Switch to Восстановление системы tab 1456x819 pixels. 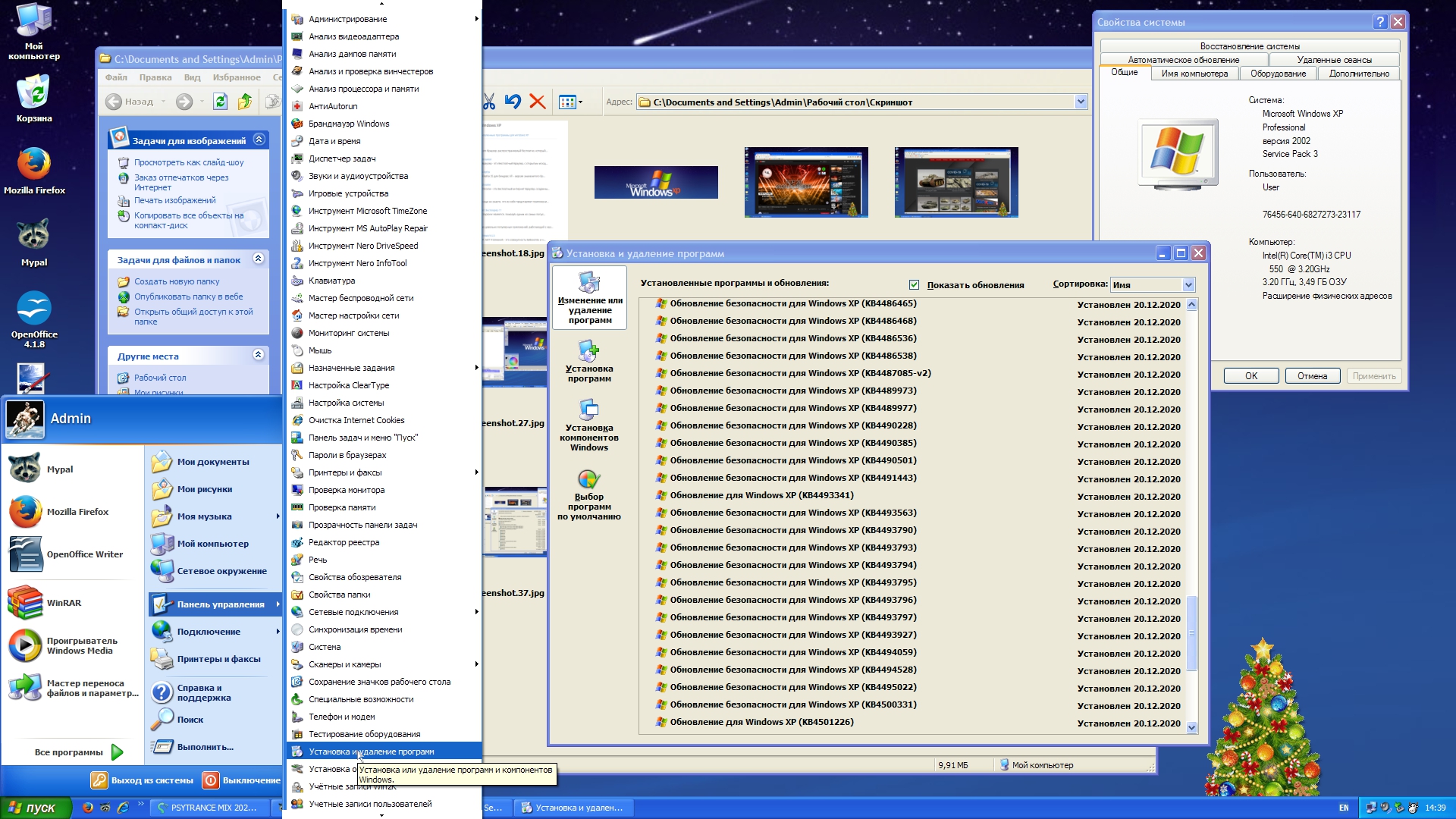pos(1250,46)
